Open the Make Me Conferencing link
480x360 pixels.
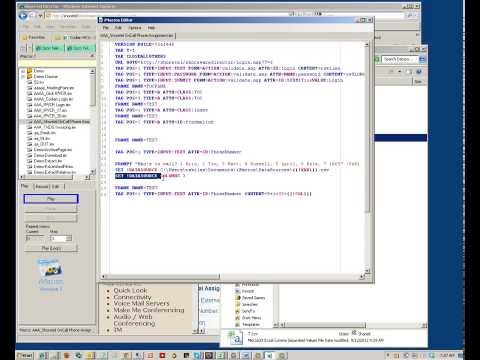149,310
